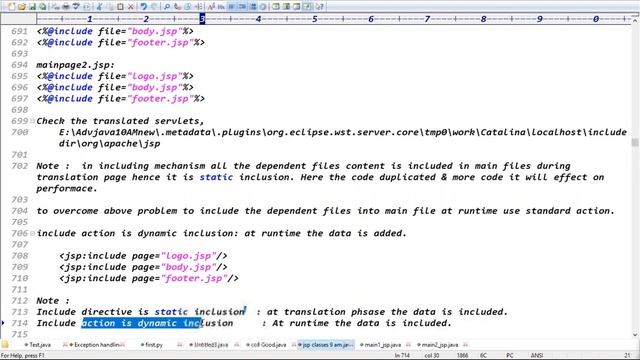Click the 'ANSI' encoding status entry
This screenshot has width=640, height=360.
(x=537, y=356)
